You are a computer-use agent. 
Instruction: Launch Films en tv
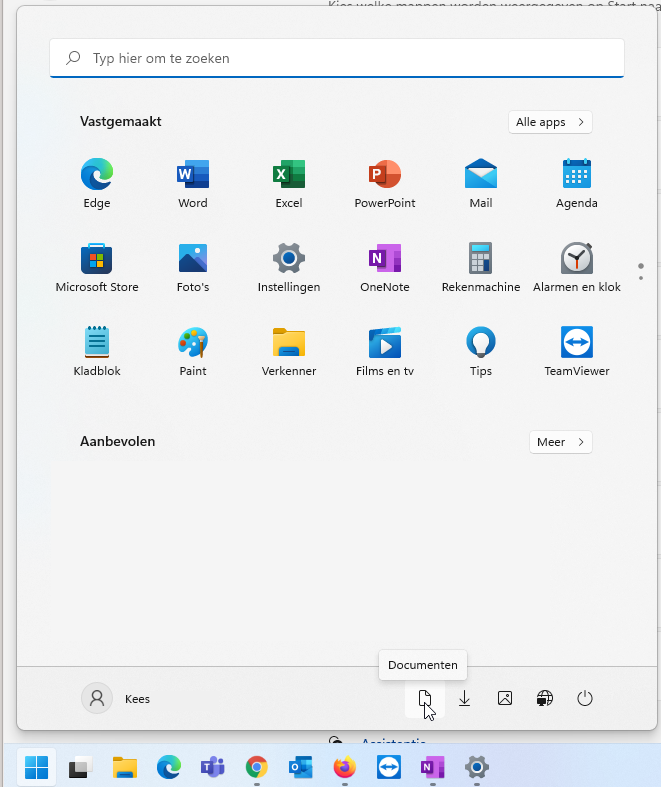pyautogui.click(x=385, y=351)
